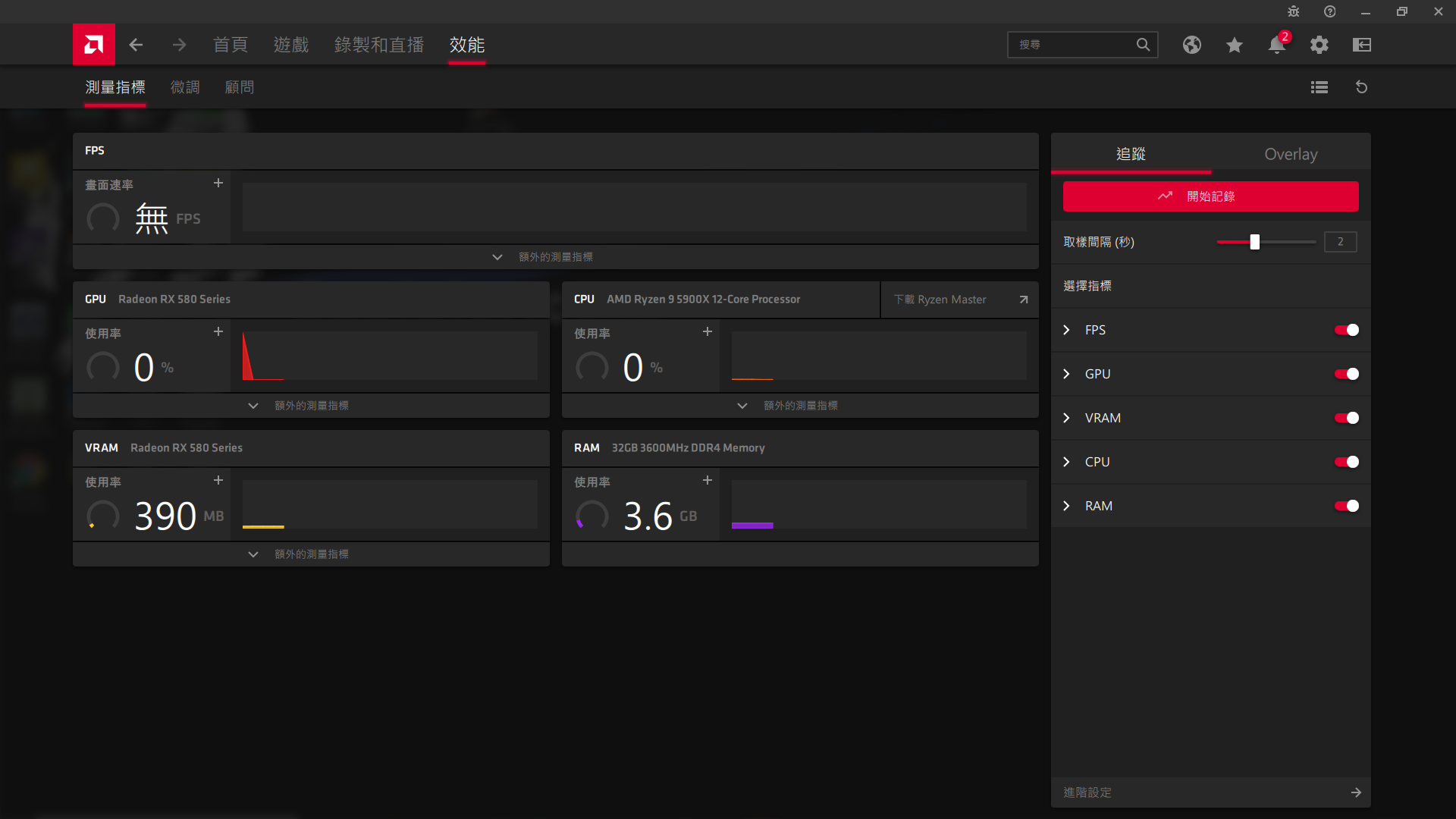Image resolution: width=1456 pixels, height=819 pixels.
Task: Add VRAM 使用率 metric with plus icon
Action: pos(218,480)
